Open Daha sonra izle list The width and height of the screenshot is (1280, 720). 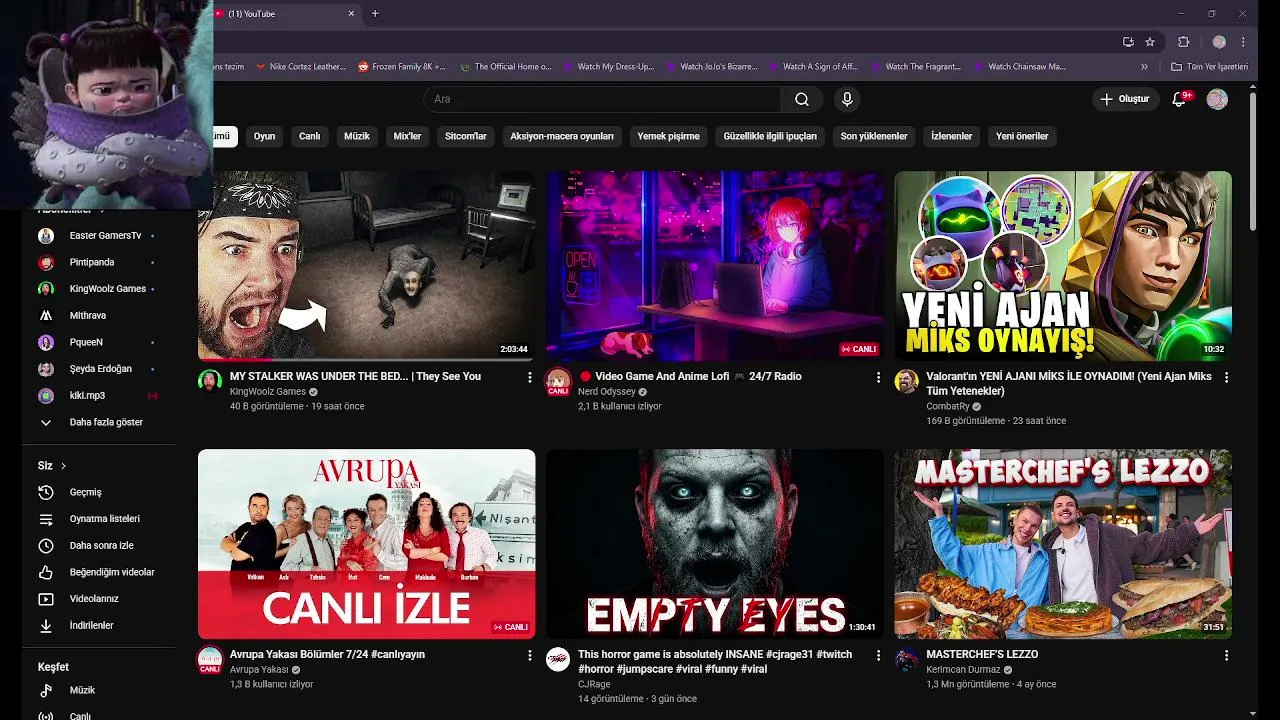pyautogui.click(x=98, y=545)
